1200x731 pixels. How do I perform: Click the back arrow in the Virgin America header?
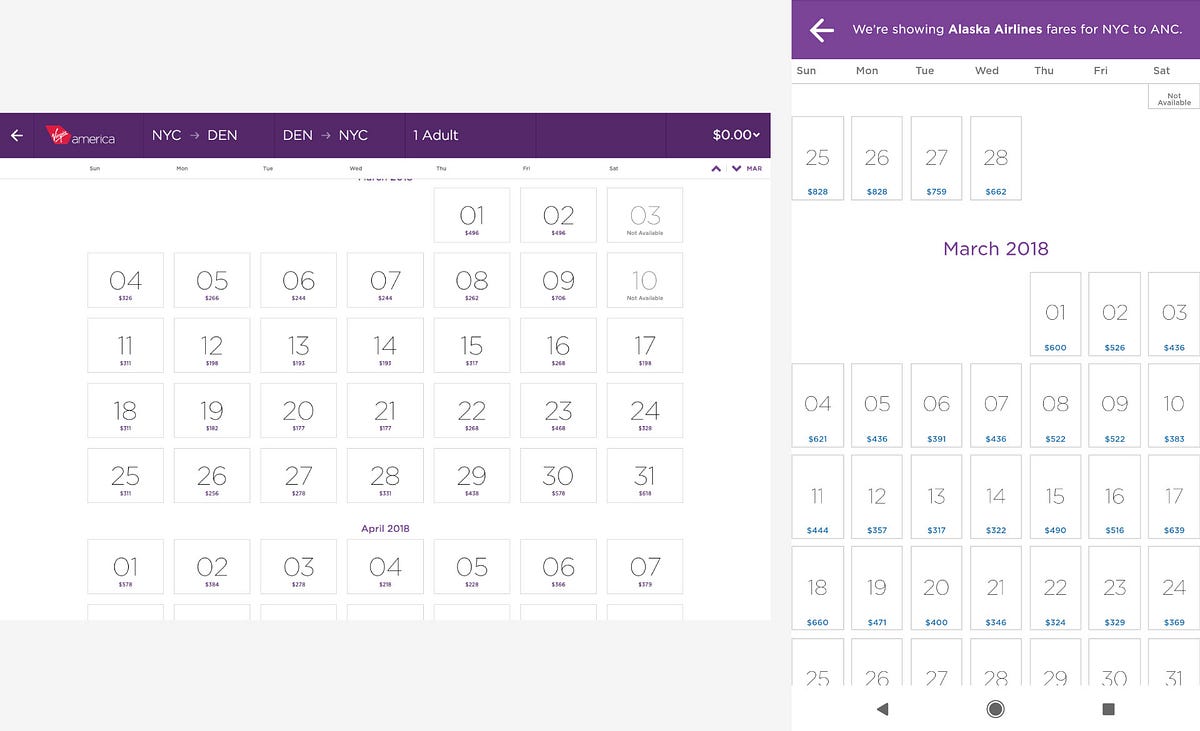pyautogui.click(x=16, y=135)
